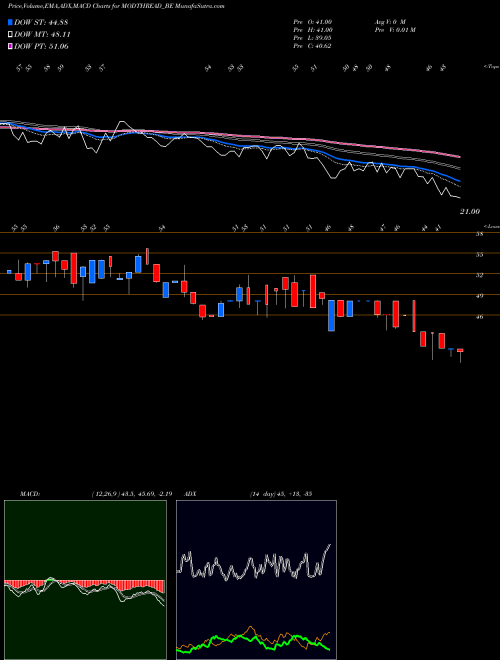Click the 'ADX' panel heading
Screen dimensions: 500x660
(x=189, y=493)
